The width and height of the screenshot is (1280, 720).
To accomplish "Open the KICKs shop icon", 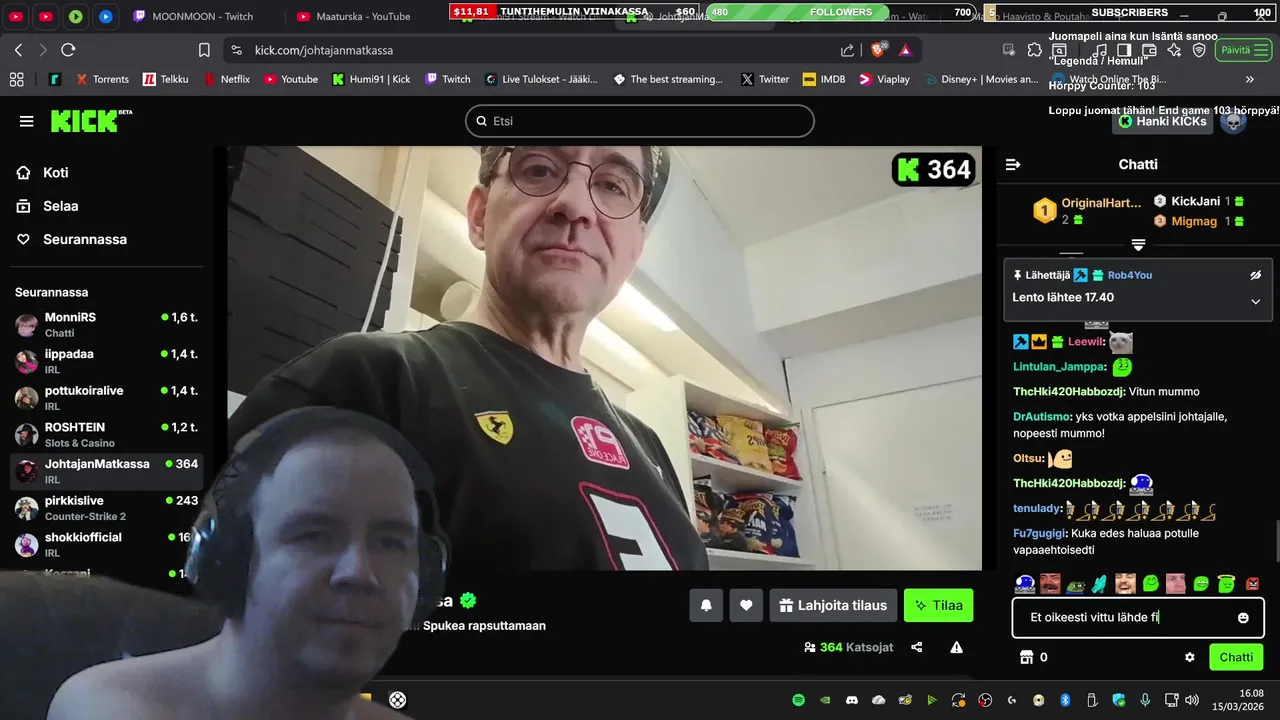I will (x=1025, y=657).
